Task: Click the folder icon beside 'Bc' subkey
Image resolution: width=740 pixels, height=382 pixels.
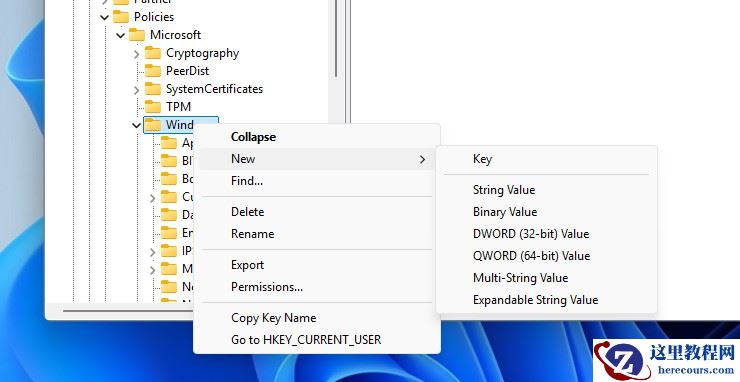Action: pyautogui.click(x=169, y=178)
